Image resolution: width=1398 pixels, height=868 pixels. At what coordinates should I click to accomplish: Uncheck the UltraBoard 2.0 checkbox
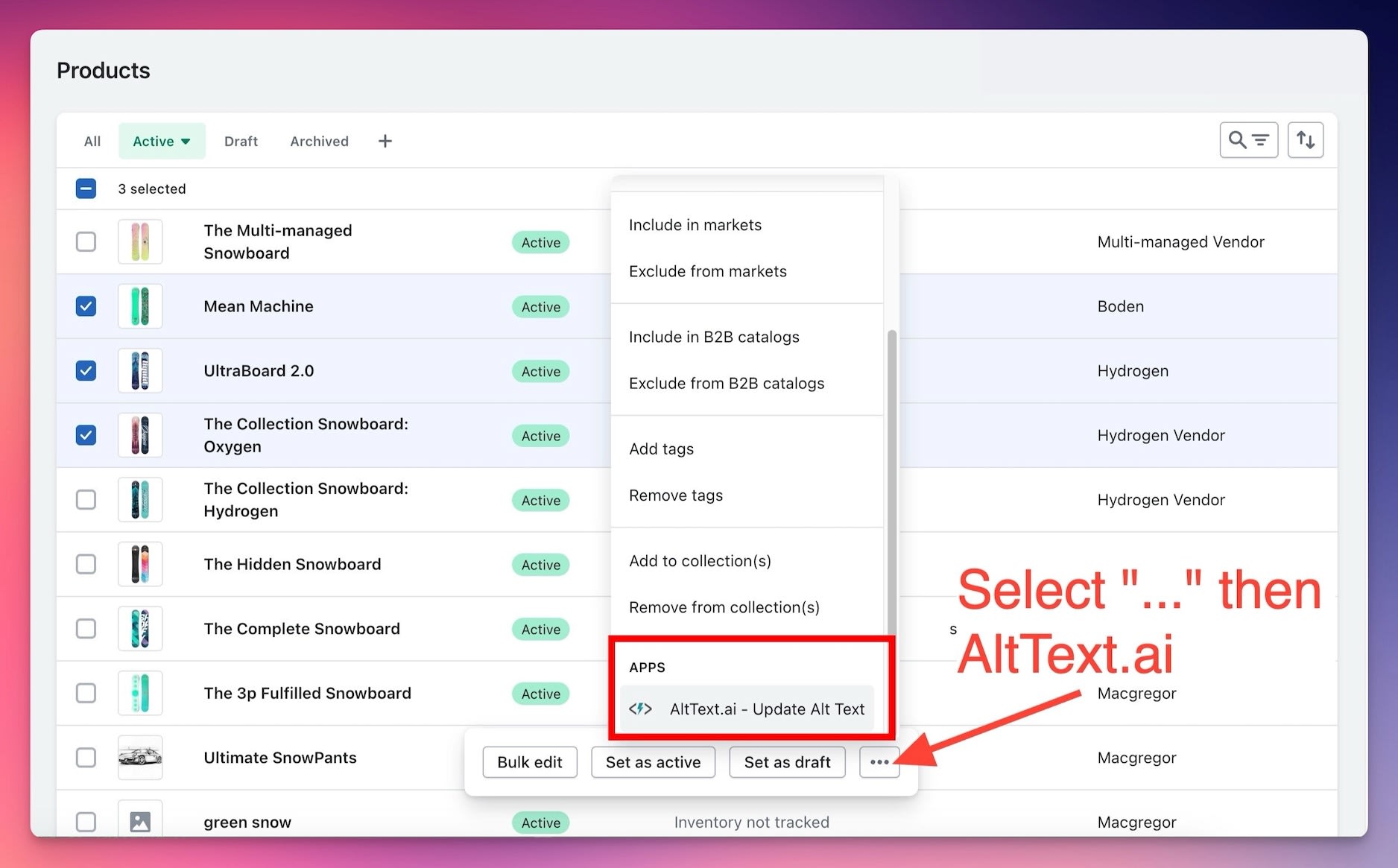[86, 371]
